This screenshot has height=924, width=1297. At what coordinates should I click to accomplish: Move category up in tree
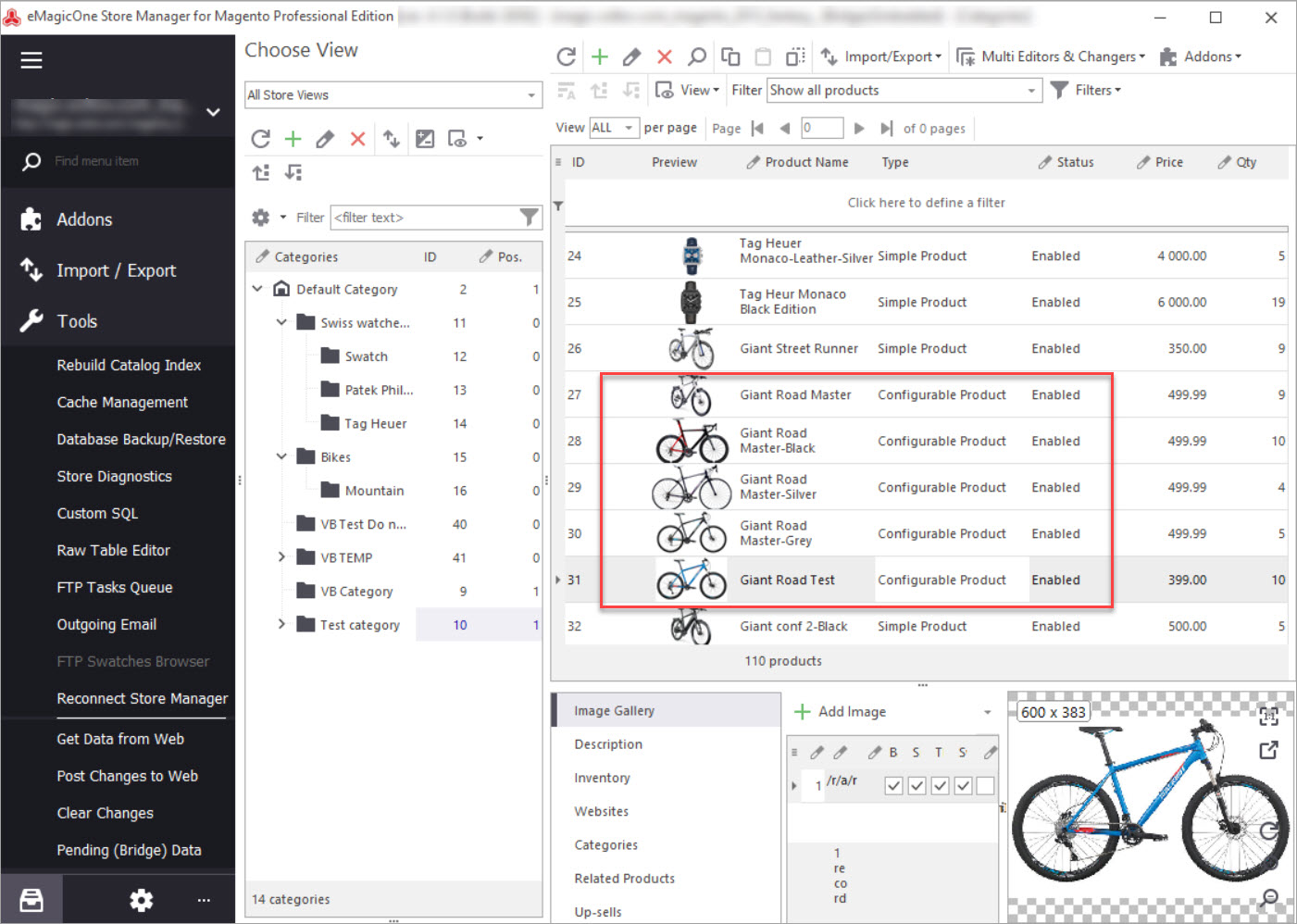(x=261, y=172)
